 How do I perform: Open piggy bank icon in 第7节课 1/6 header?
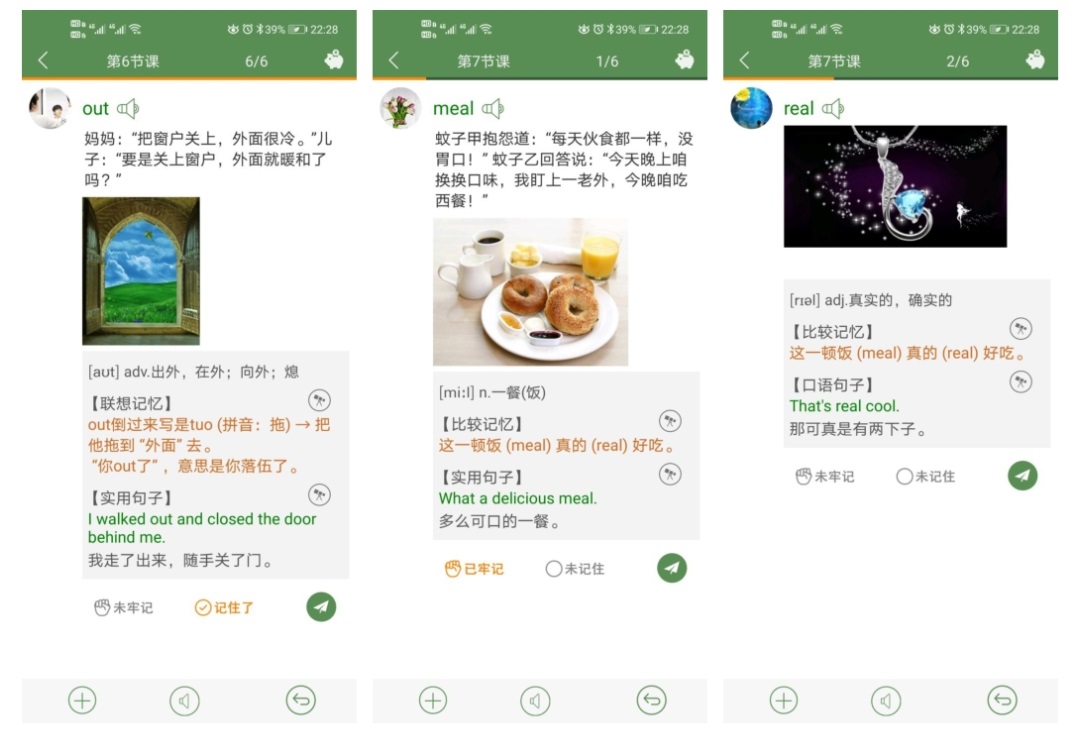coord(684,60)
